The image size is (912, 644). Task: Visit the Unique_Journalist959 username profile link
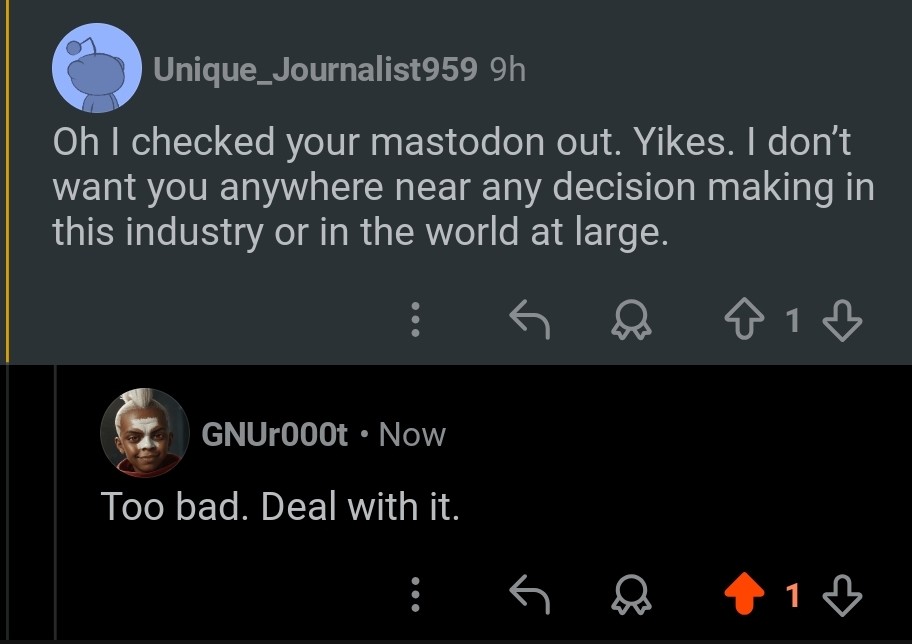[x=315, y=69]
